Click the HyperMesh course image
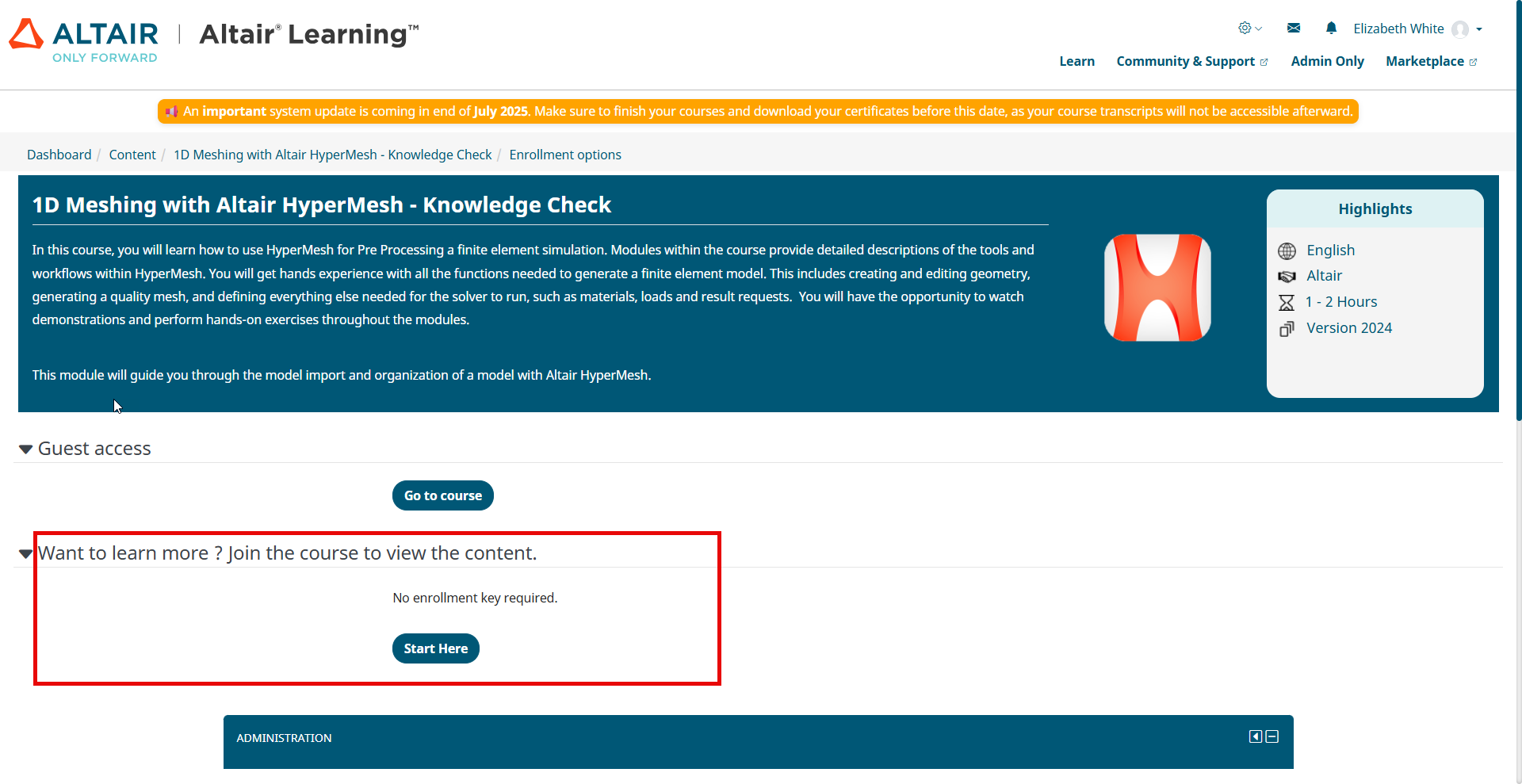This screenshot has width=1522, height=784. (1157, 288)
